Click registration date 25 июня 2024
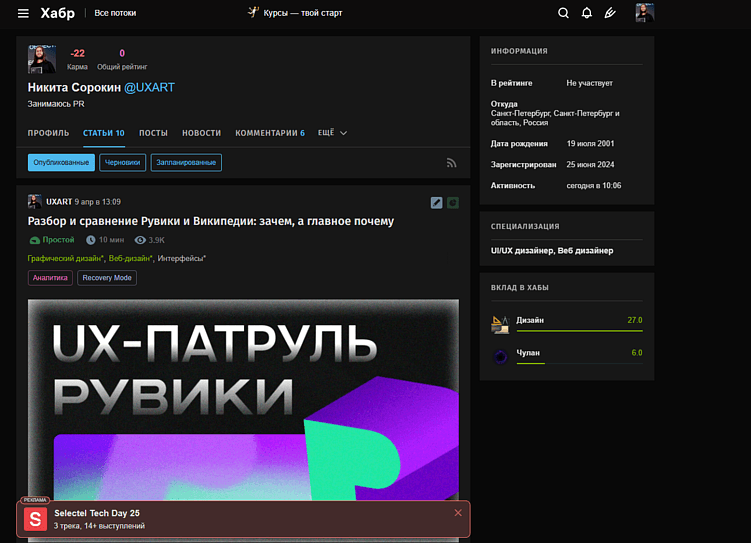 tap(590, 165)
